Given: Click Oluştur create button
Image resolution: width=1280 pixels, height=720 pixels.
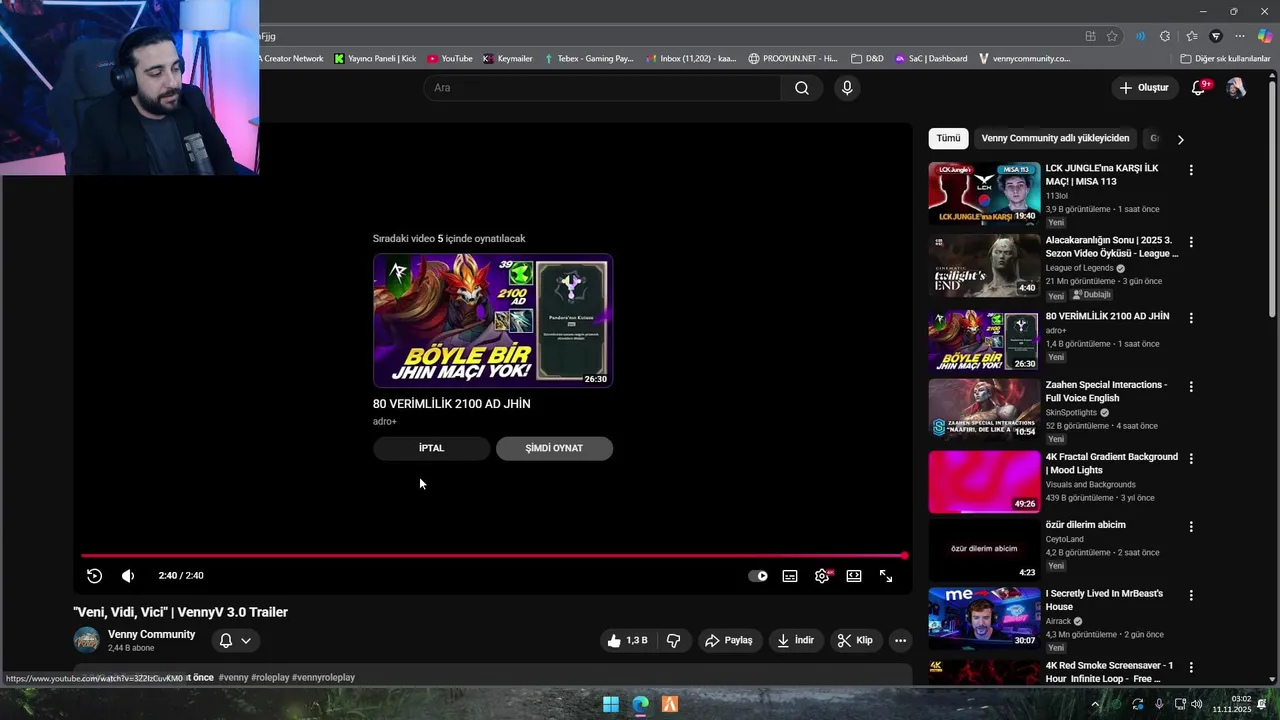Looking at the screenshot, I should pos(1143,88).
